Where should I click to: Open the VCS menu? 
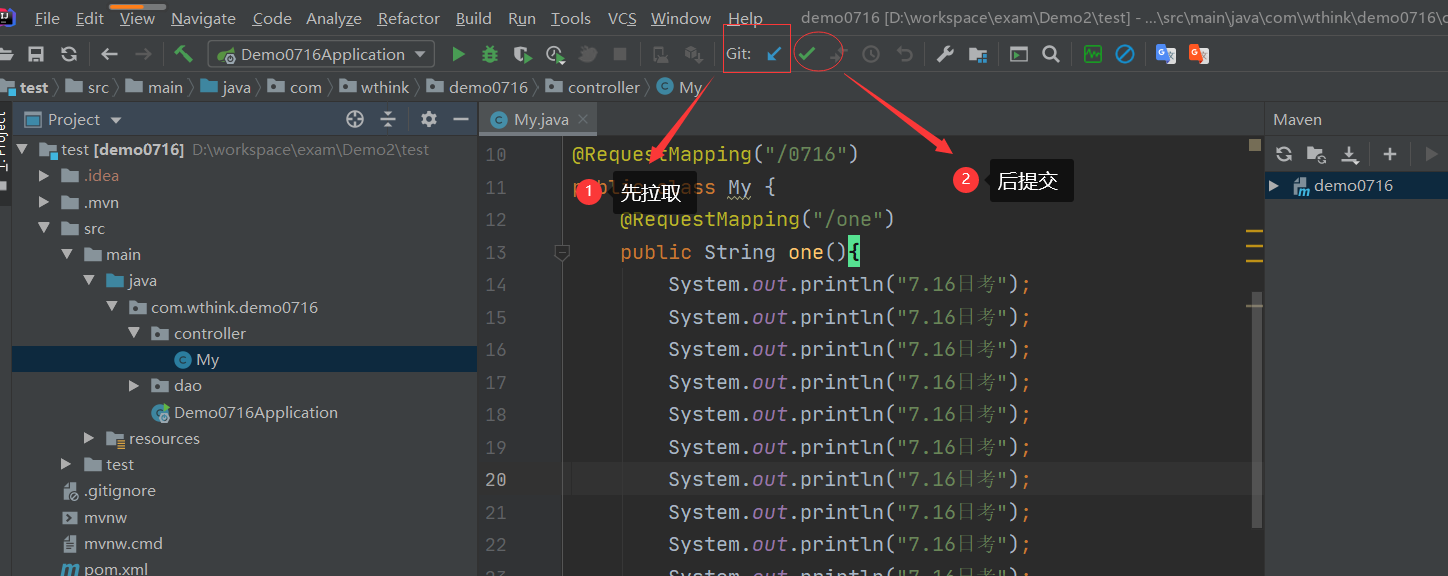[622, 18]
